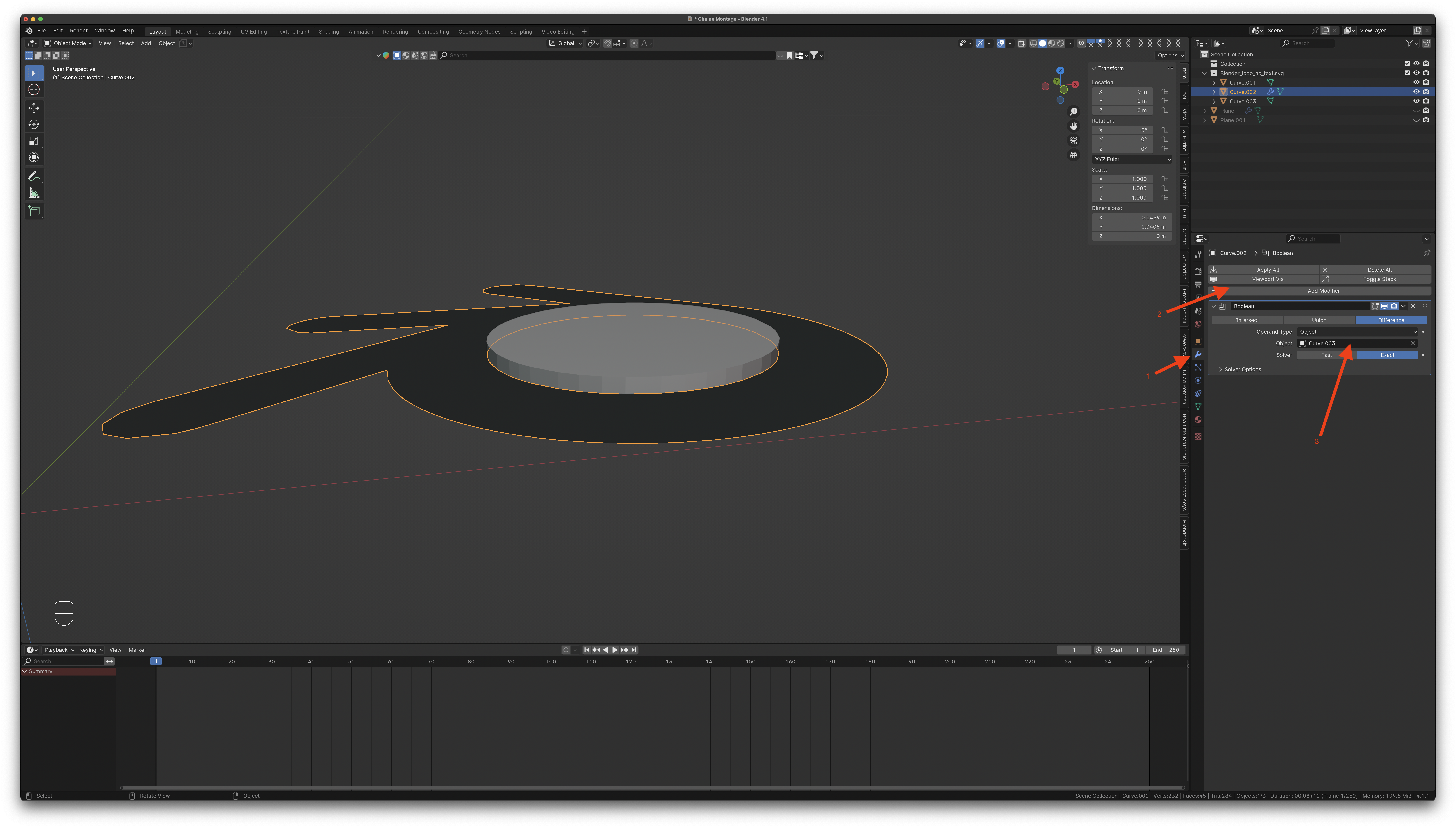This screenshot has height=828, width=1456.
Task: Select the Annotate tool
Action: coord(34,176)
